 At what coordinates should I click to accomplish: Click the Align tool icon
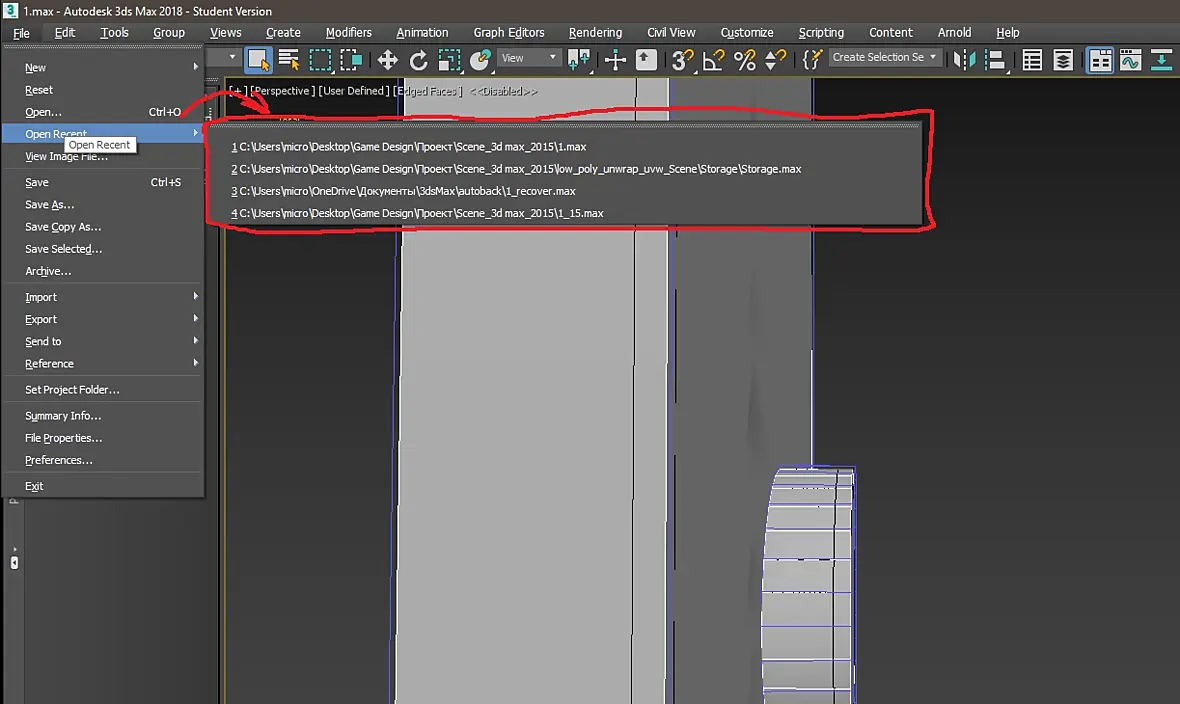(995, 59)
